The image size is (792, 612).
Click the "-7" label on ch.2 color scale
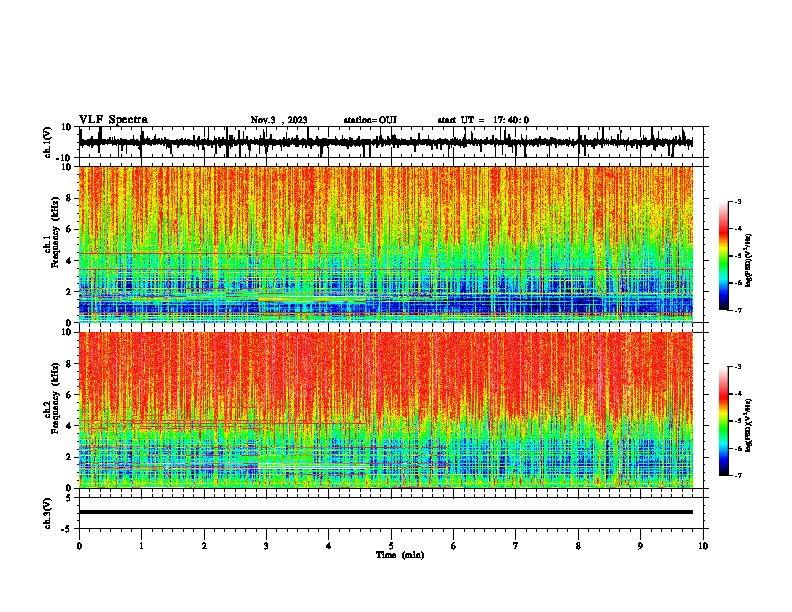point(738,475)
